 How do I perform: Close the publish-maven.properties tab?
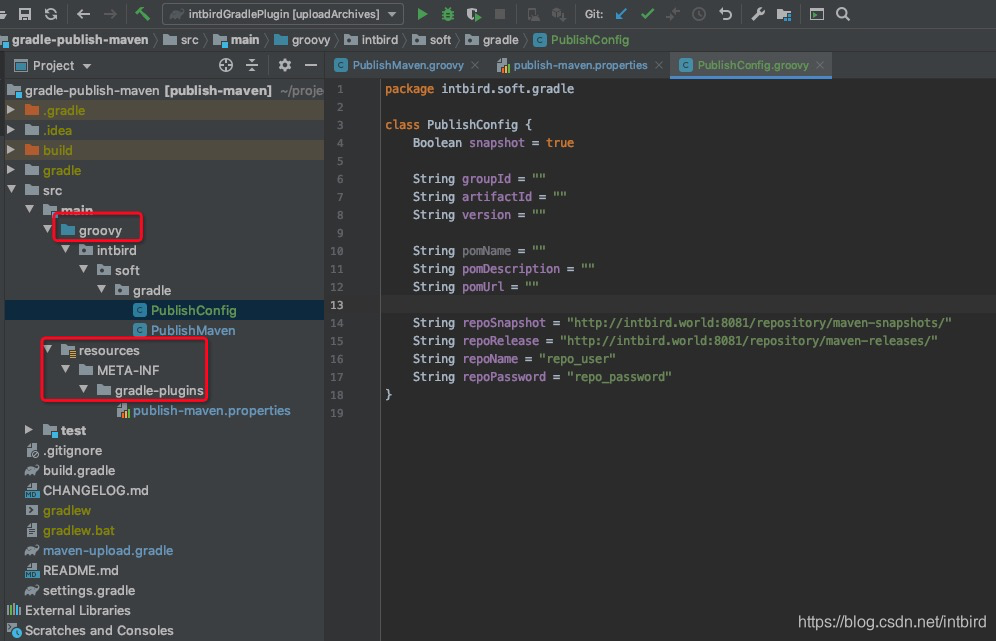[659, 65]
